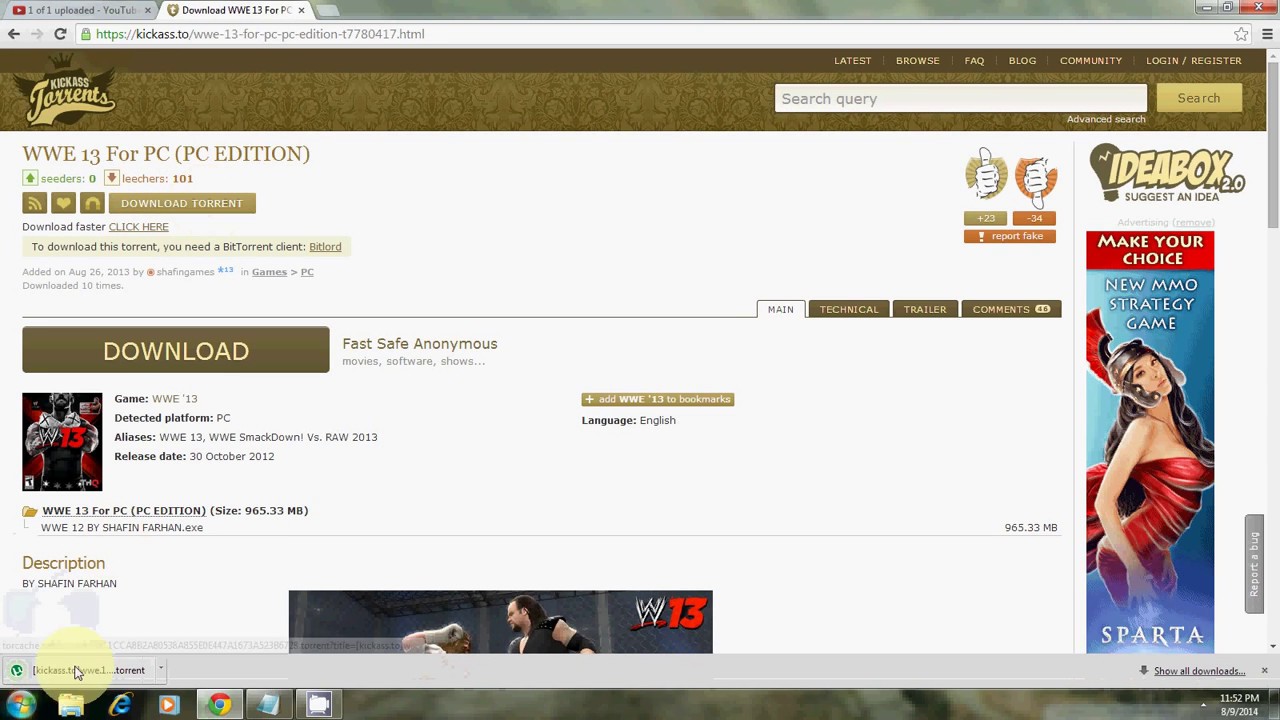Click the green seeders up-arrow icon

[30, 178]
